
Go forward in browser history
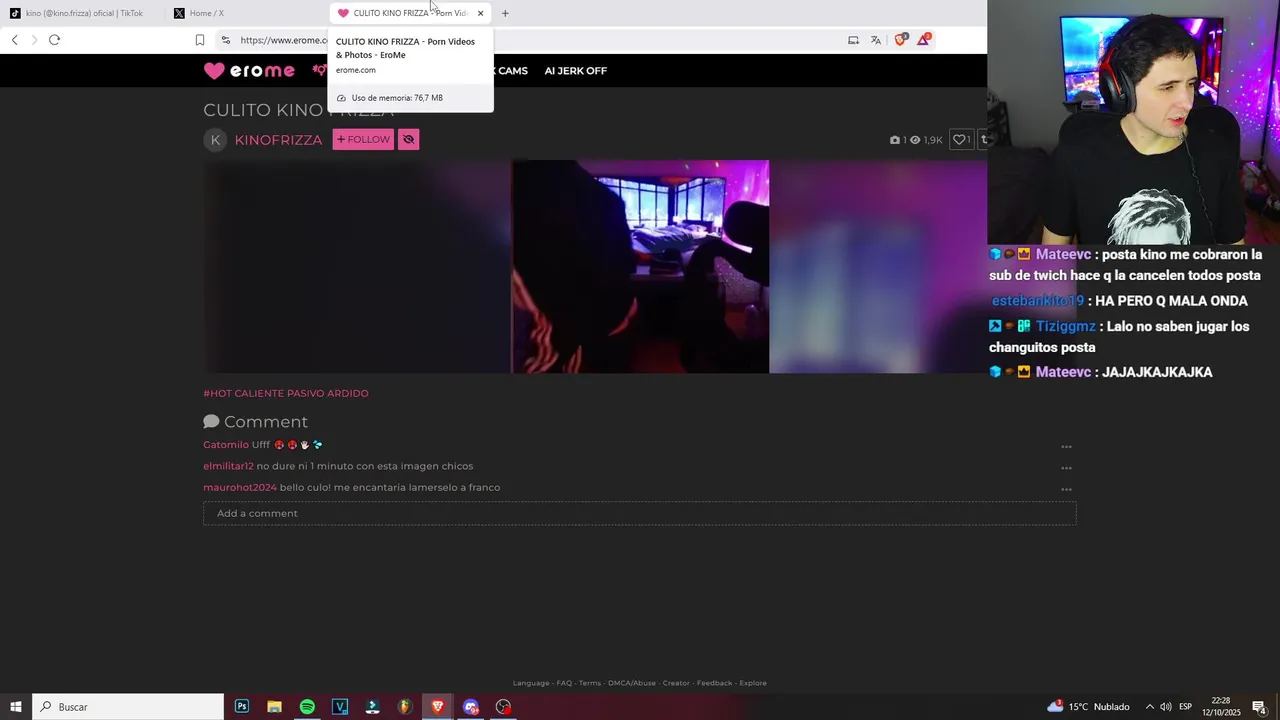pyautogui.click(x=34, y=40)
